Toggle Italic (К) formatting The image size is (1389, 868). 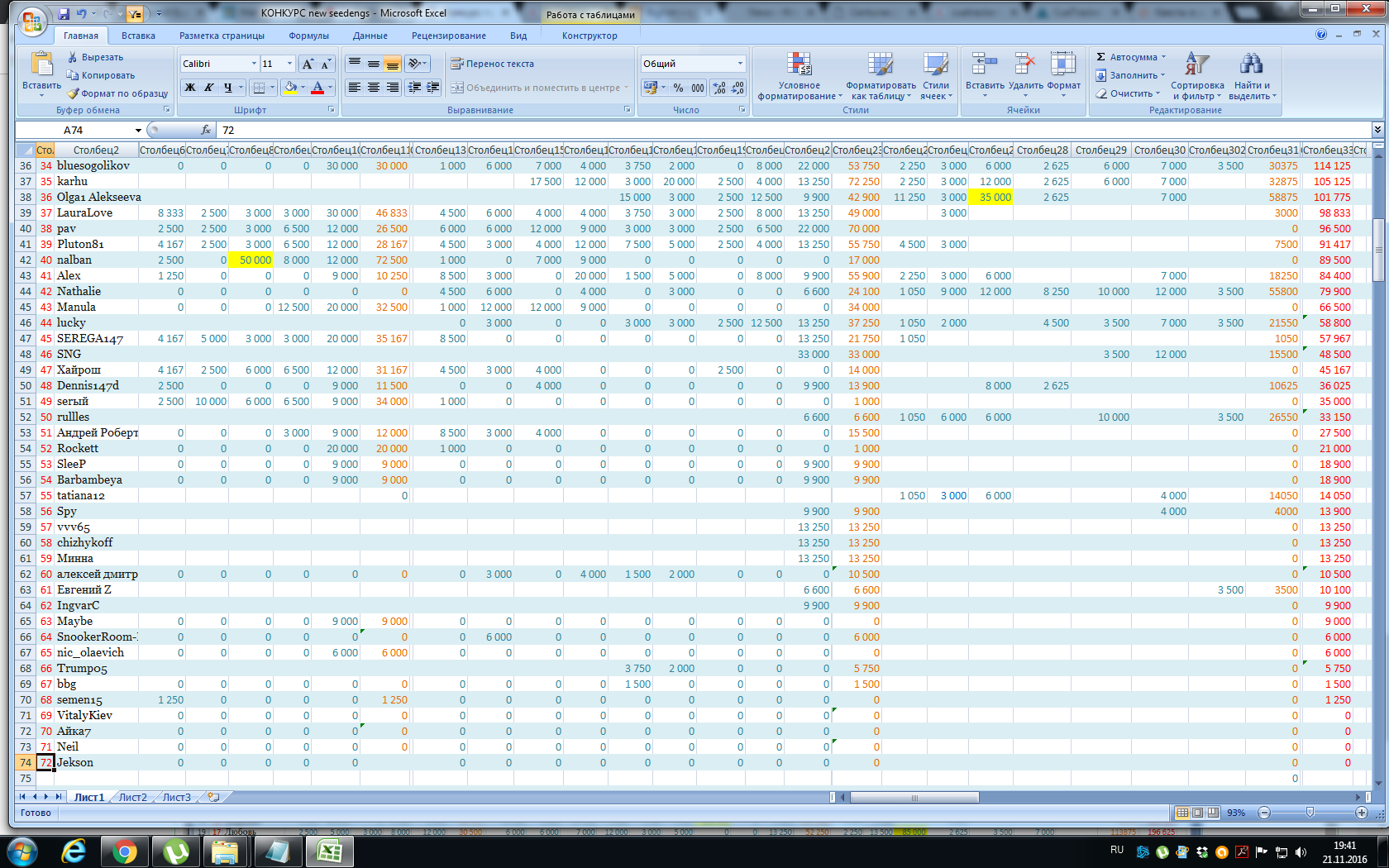point(209,88)
